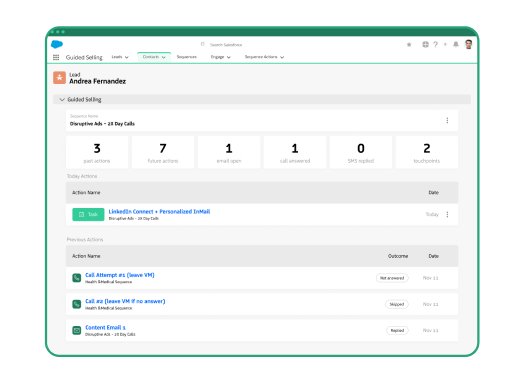Click the search magnifier icon
Image resolution: width=522 pixels, height=379 pixels.
(x=202, y=44)
